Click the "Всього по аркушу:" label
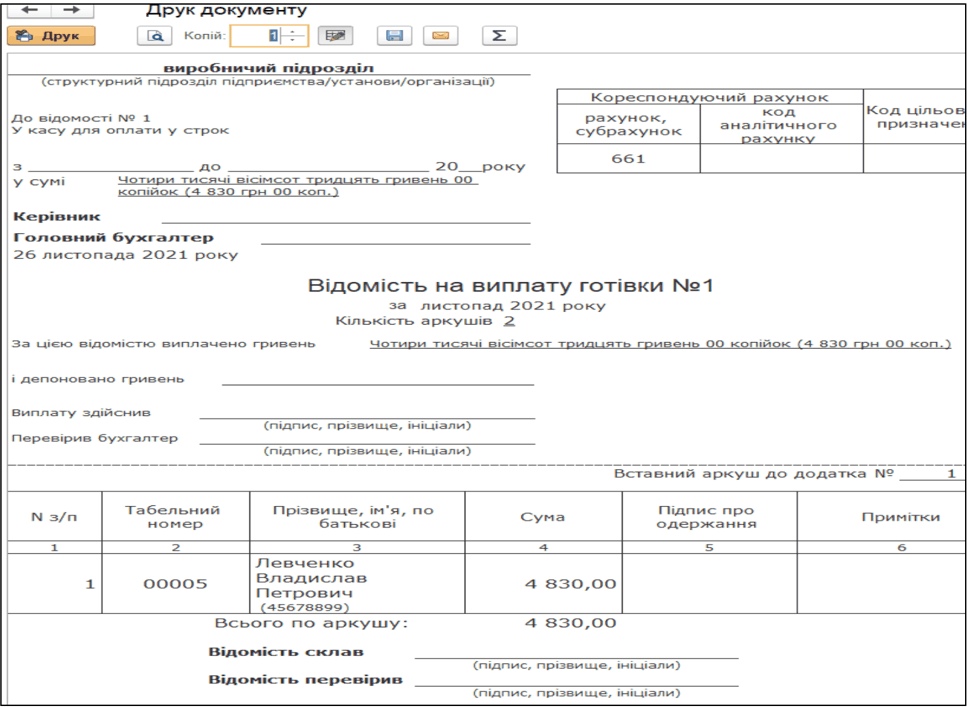Image resolution: width=967 pixels, height=707 pixels. tap(311, 623)
